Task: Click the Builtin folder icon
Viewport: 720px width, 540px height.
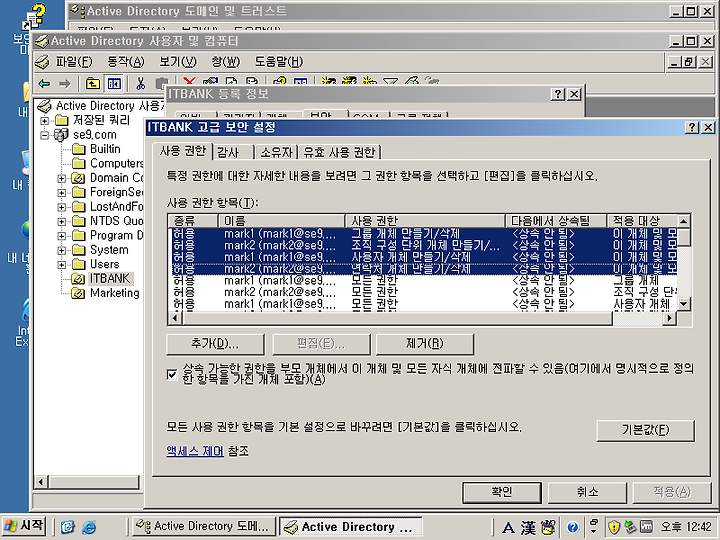Action: pos(79,149)
